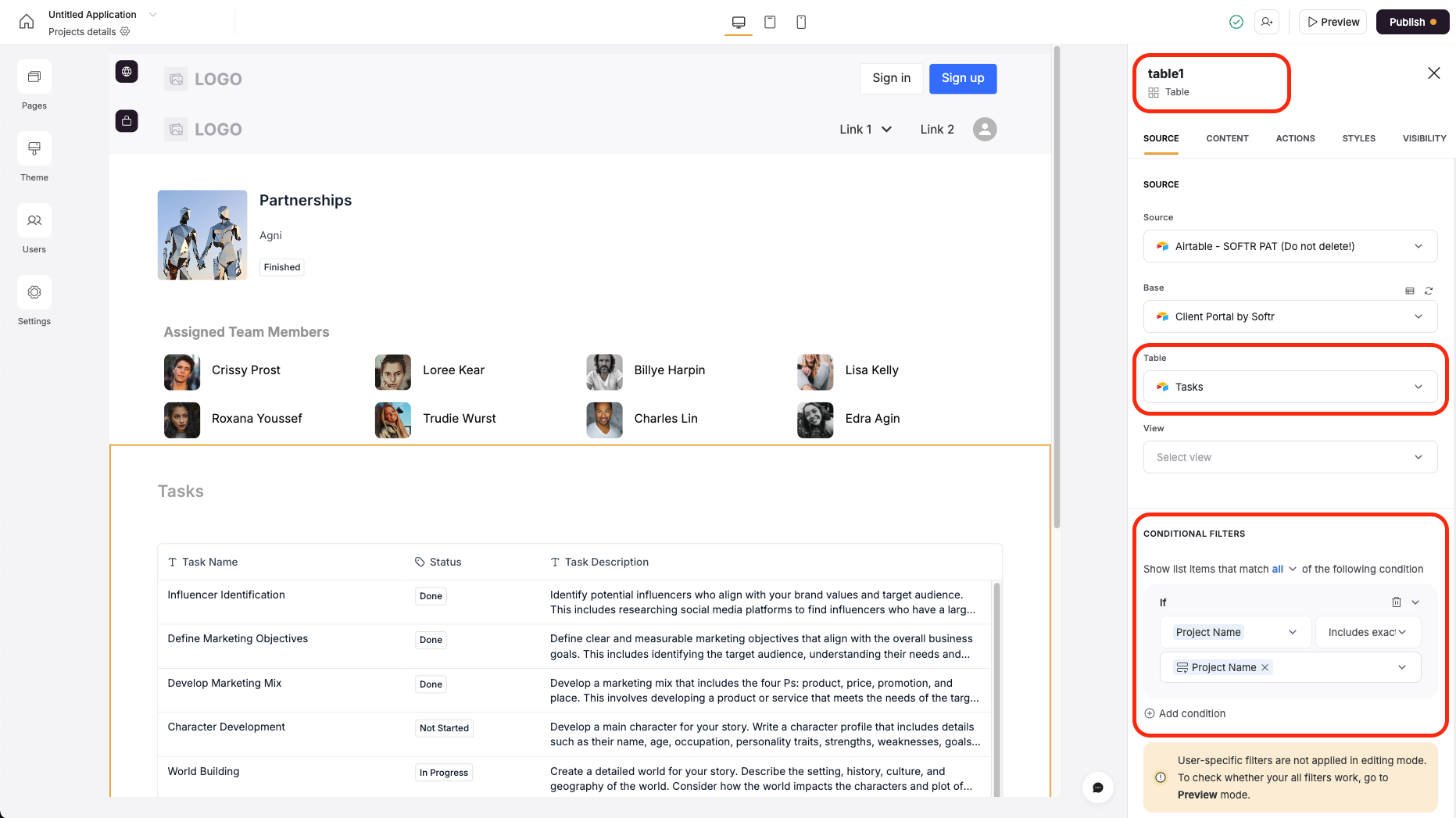The image size is (1456, 818).
Task: Click the user avatar in header
Action: [x=985, y=129]
